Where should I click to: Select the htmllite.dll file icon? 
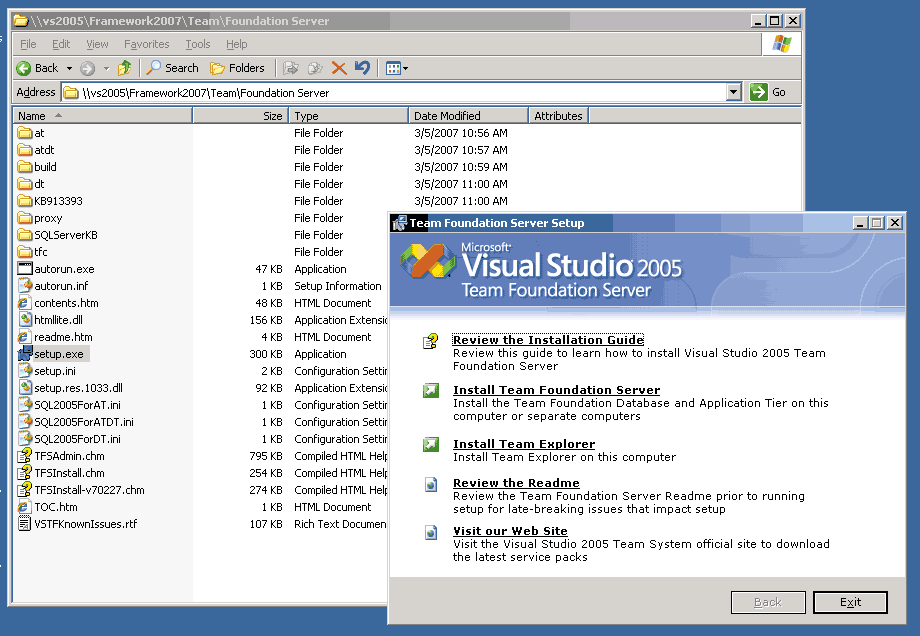(25, 320)
